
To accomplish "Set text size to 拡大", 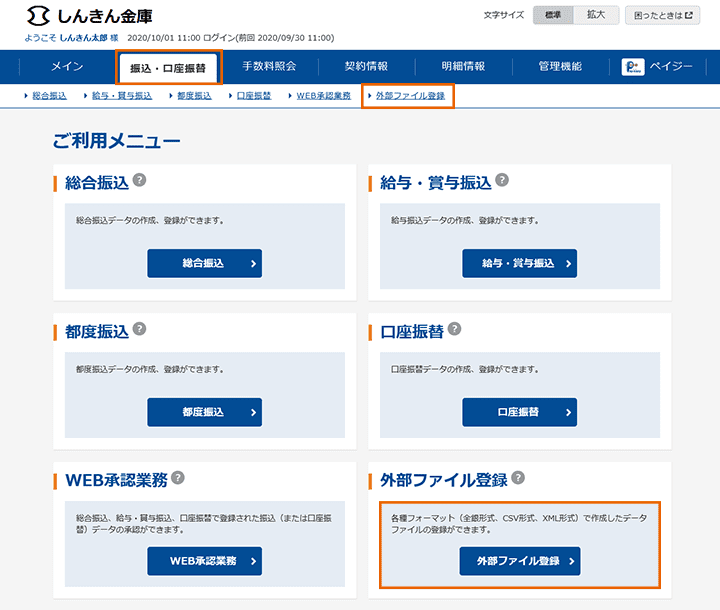I will click(596, 15).
